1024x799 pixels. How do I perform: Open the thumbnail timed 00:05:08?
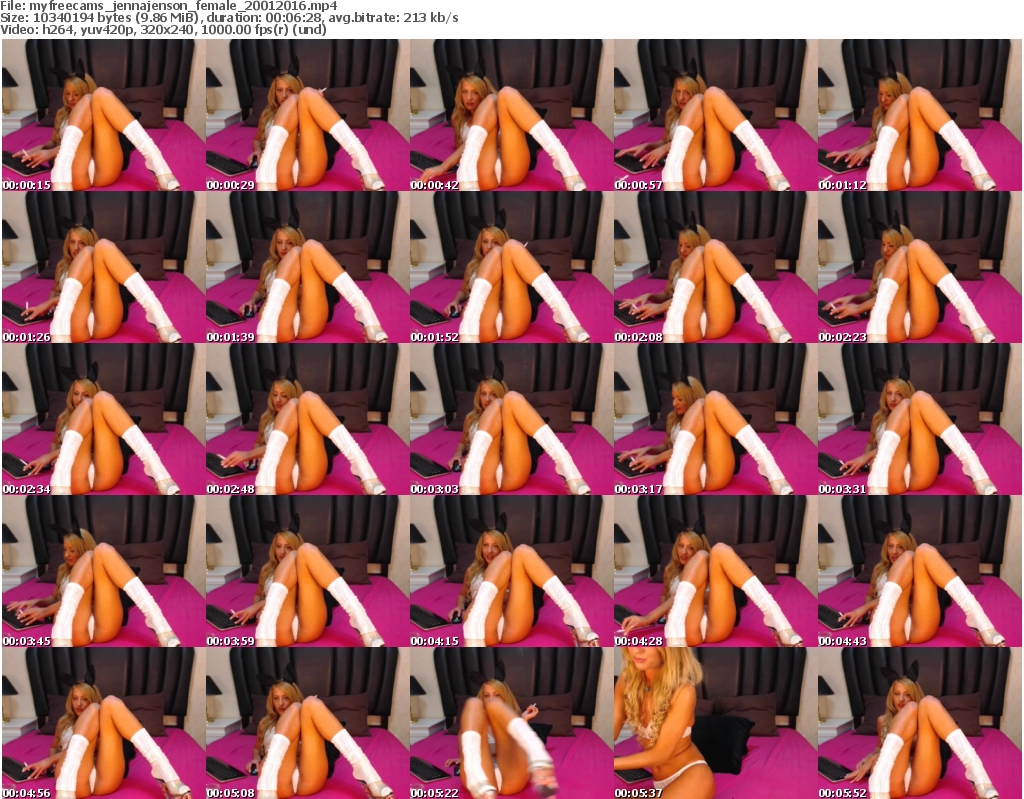click(x=307, y=723)
